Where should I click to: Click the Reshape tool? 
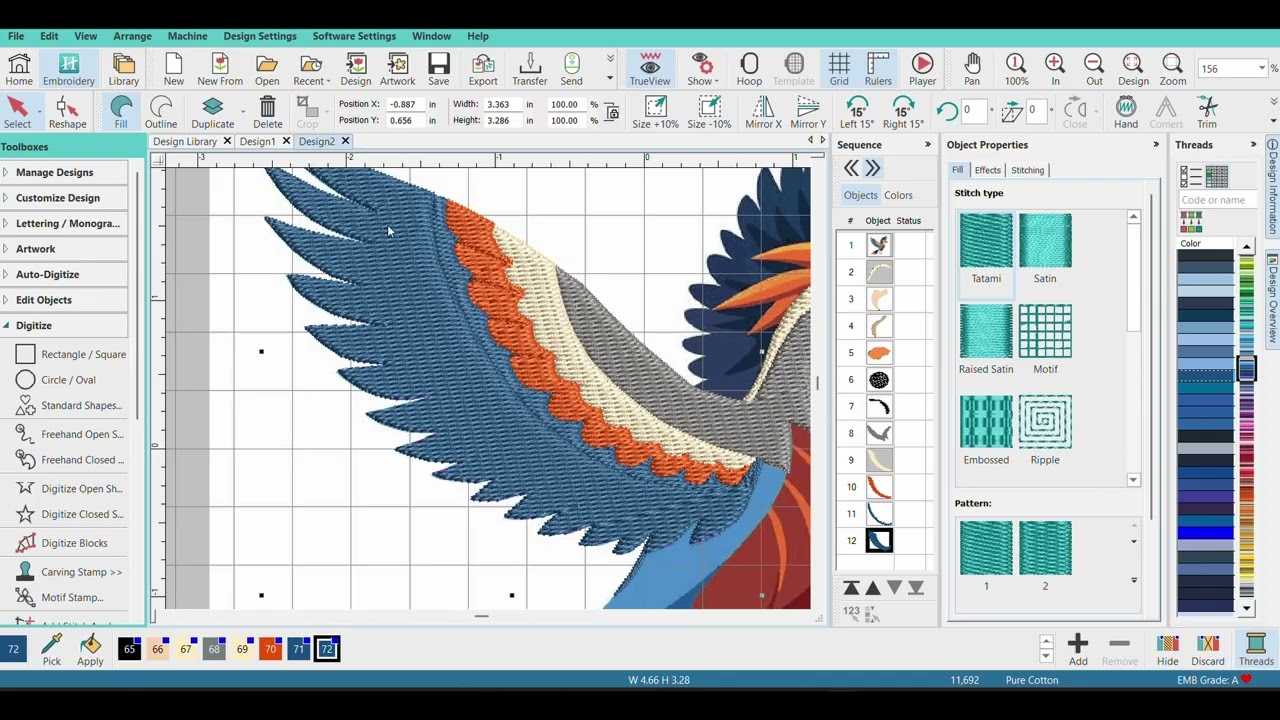point(67,112)
